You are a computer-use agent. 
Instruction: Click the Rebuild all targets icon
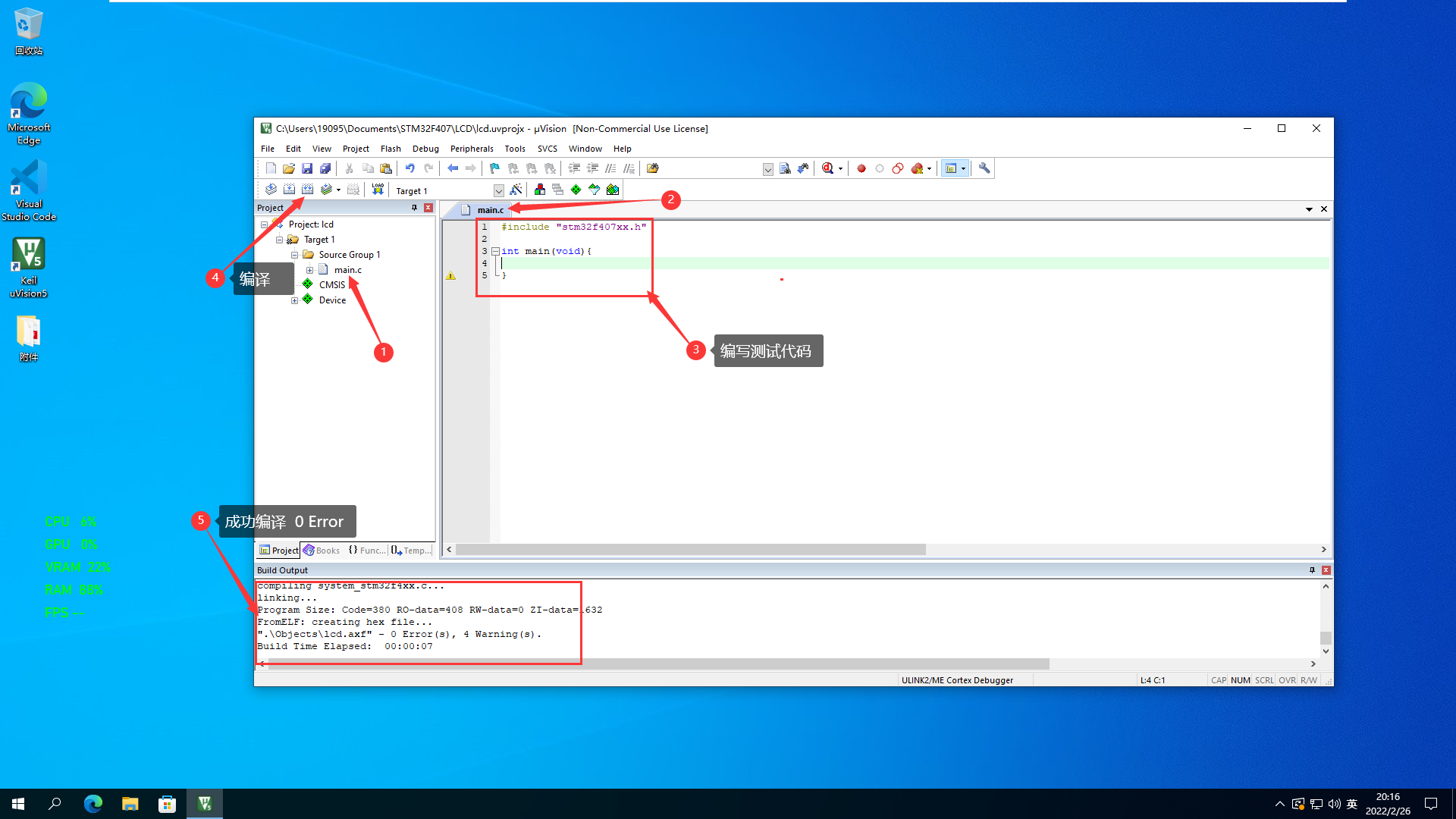[307, 190]
